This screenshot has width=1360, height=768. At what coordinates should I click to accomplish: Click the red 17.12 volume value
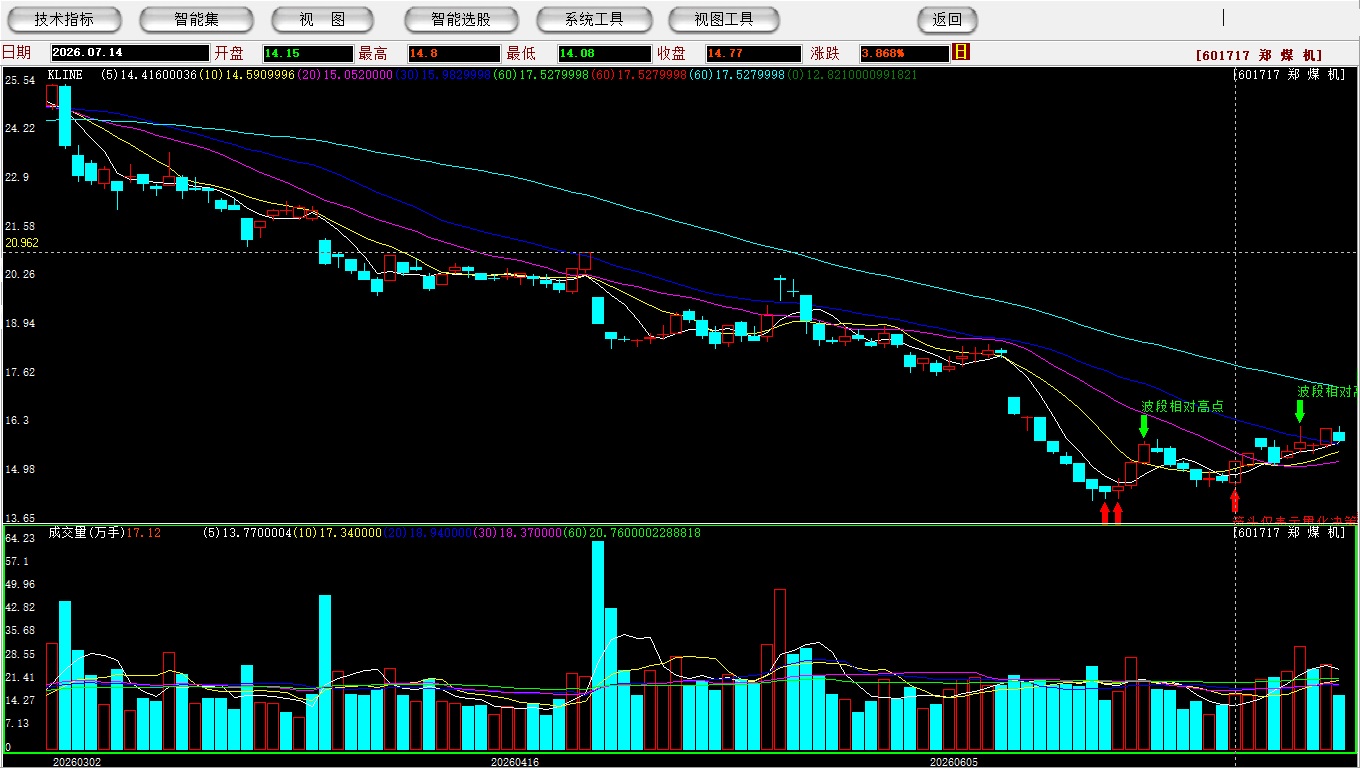point(144,533)
